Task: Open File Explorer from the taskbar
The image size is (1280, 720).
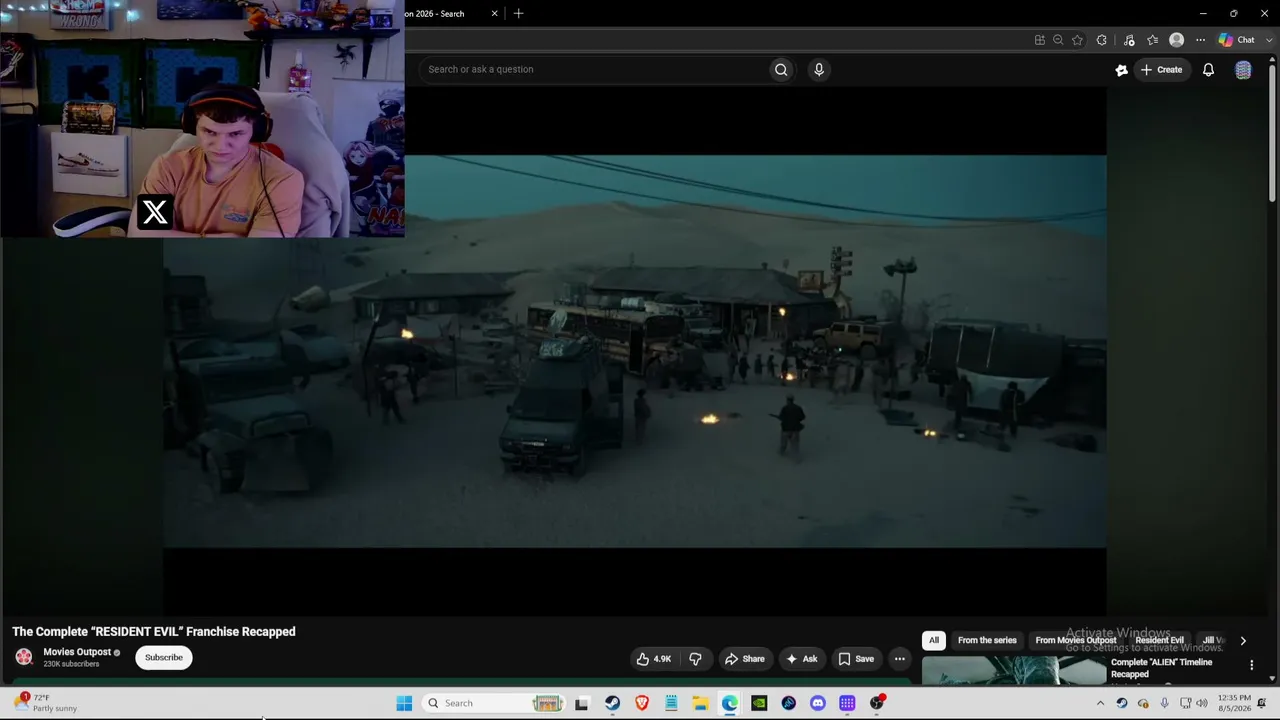Action: coord(701,703)
